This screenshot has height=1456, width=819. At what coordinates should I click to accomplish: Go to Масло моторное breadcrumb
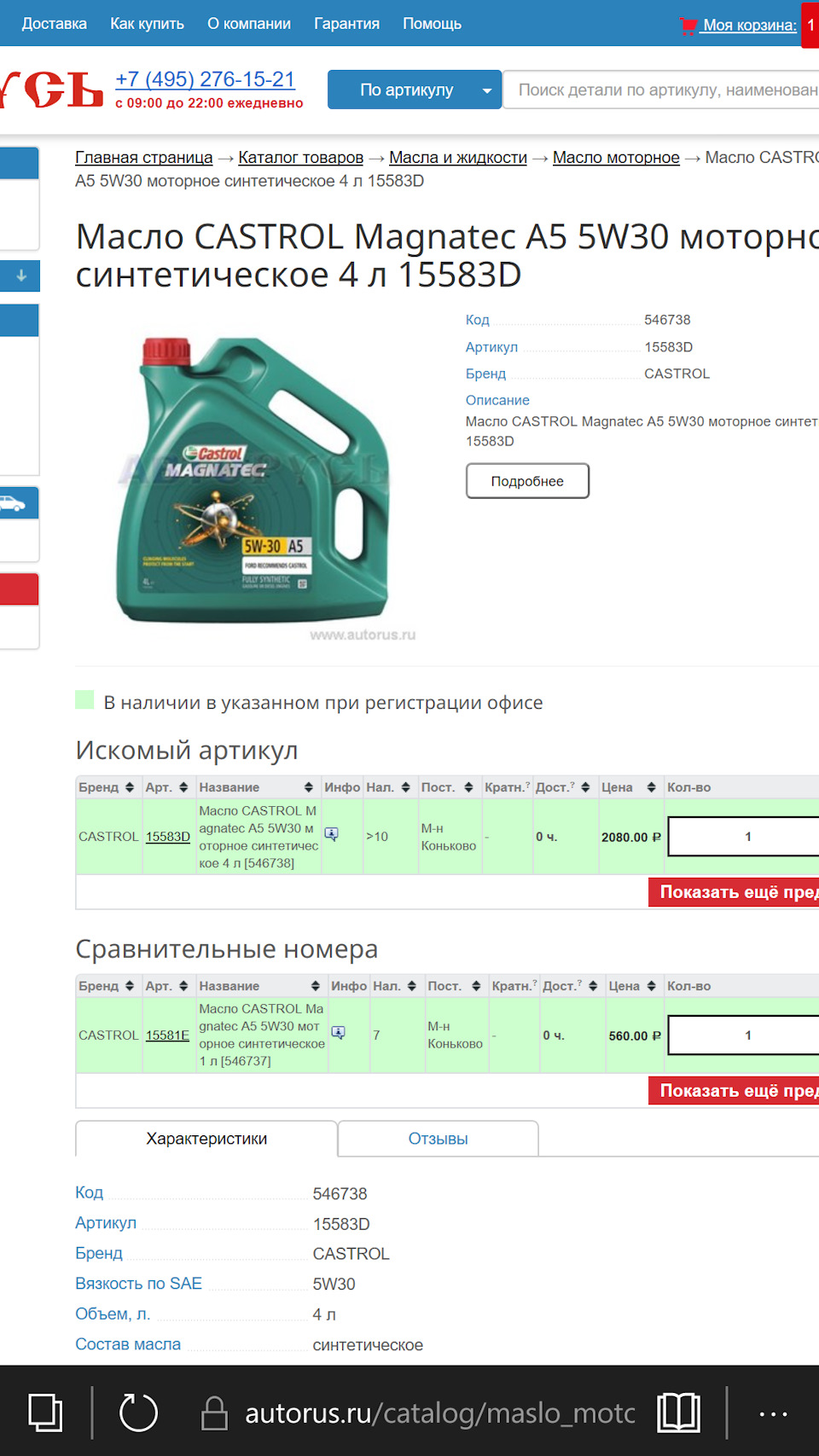pos(616,158)
